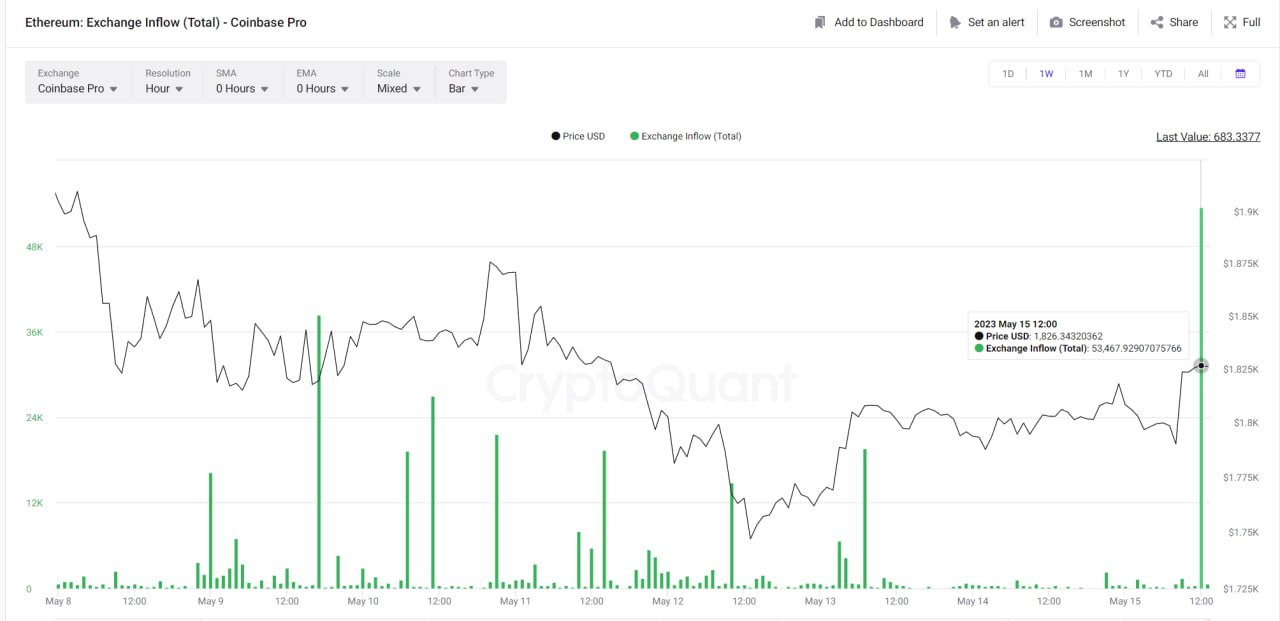Click the tooltip Price USD value 1,826.34320362
This screenshot has width=1280, height=621.
coord(1069,336)
